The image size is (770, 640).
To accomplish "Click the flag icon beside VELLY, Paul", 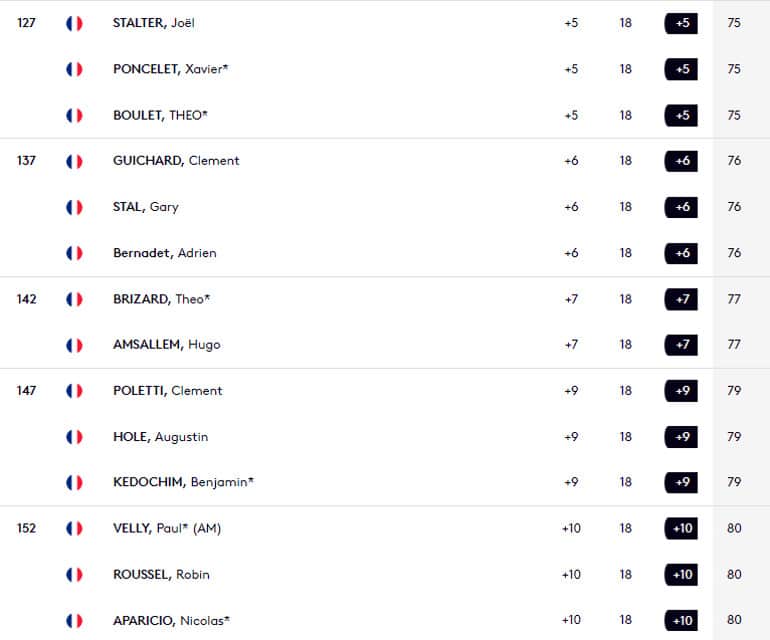I will [74, 529].
